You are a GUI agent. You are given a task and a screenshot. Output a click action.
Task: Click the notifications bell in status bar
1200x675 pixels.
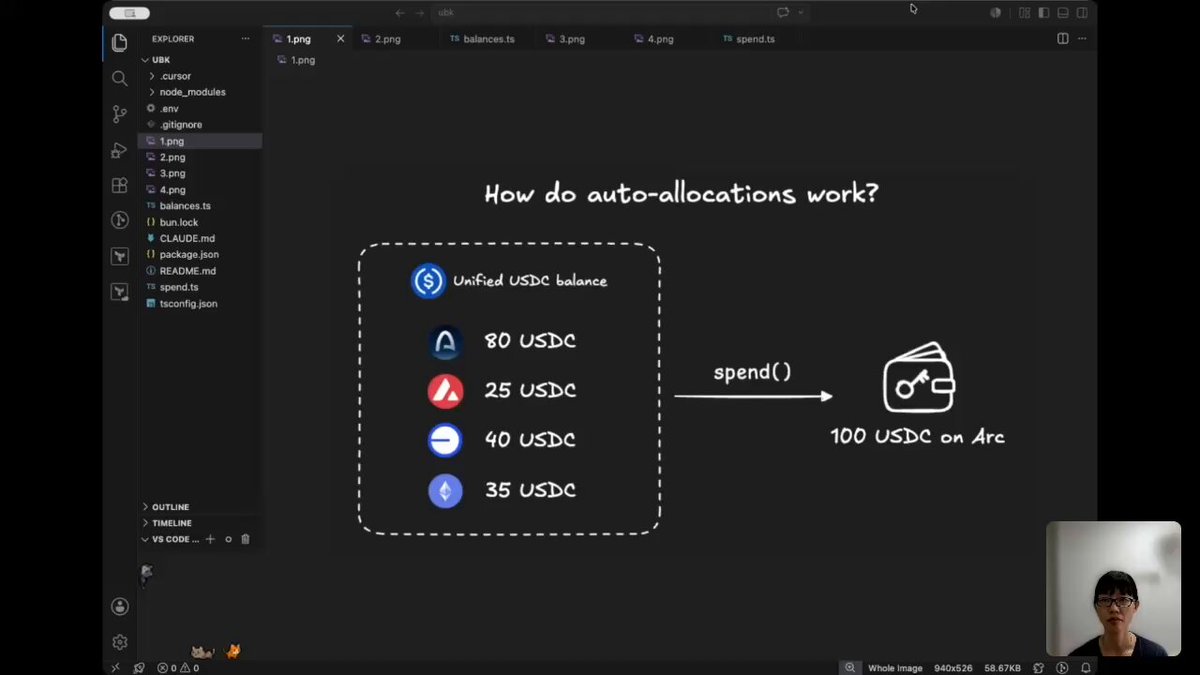[x=1085, y=668]
